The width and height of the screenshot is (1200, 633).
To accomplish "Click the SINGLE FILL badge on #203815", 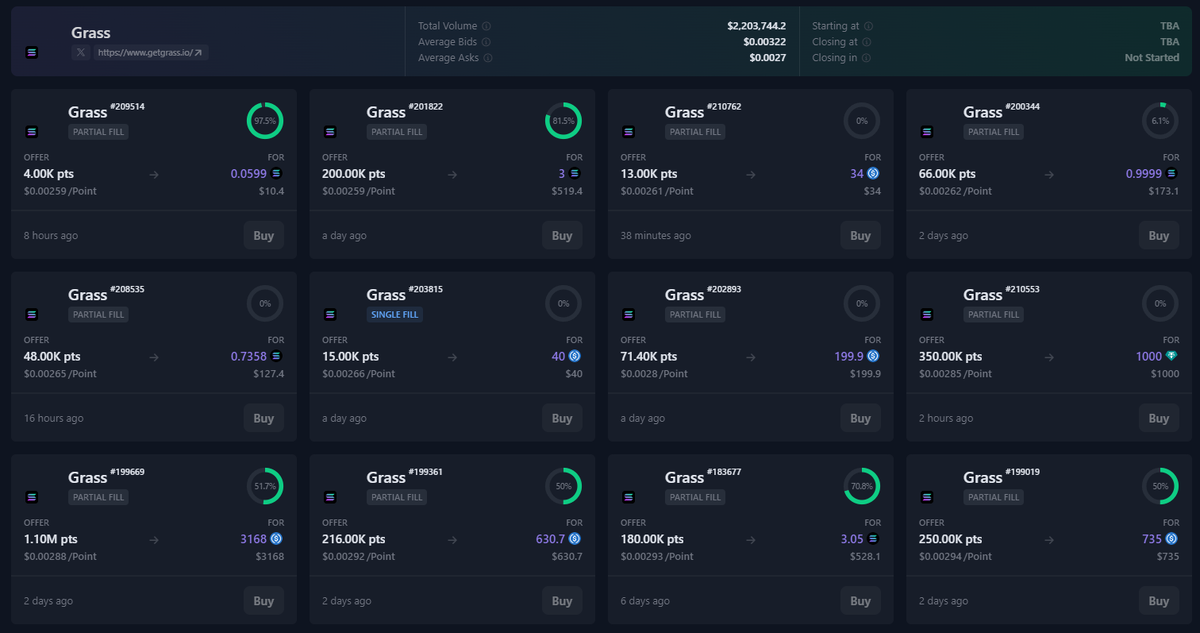I will coord(395,314).
